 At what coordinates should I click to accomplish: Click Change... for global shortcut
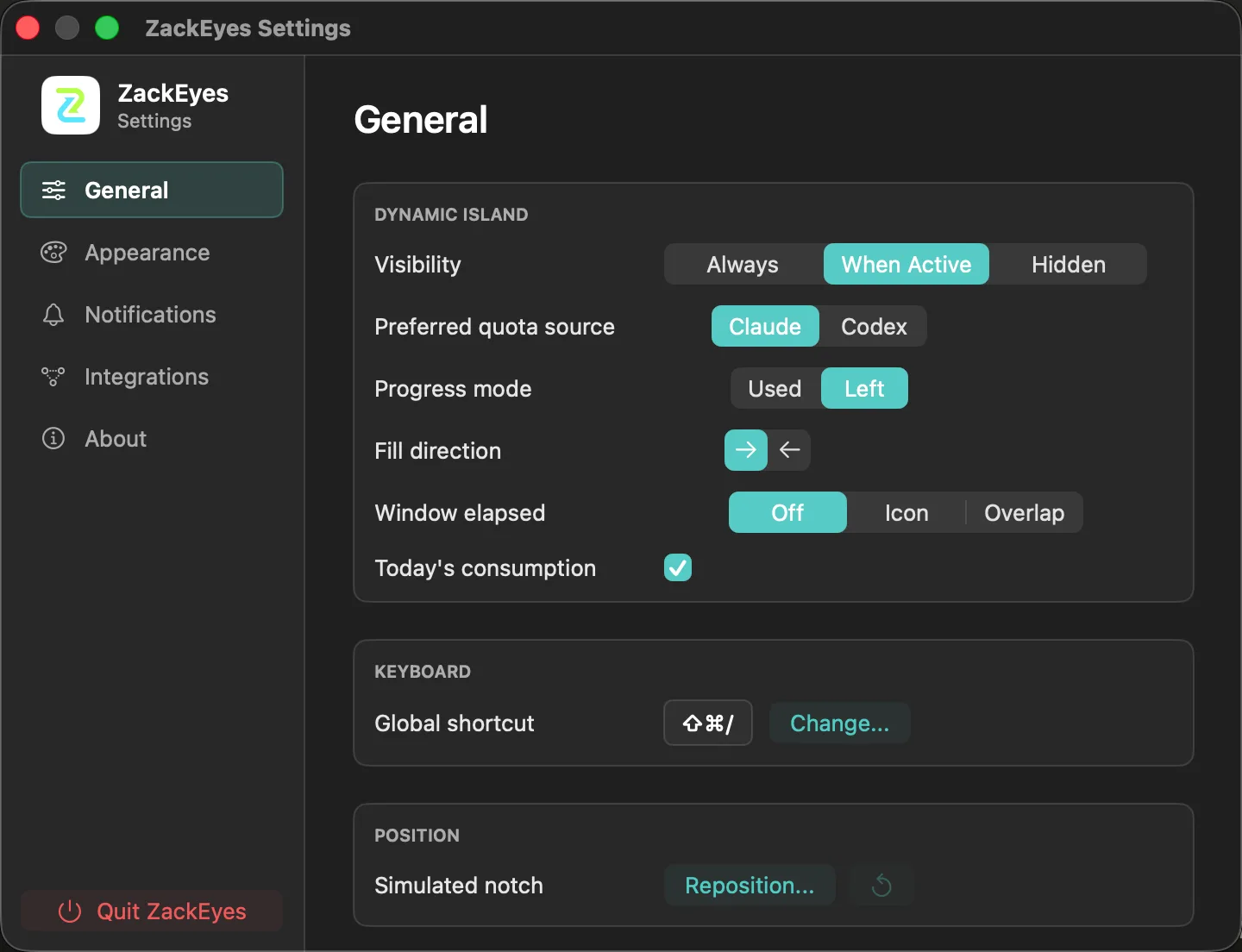[x=839, y=723]
